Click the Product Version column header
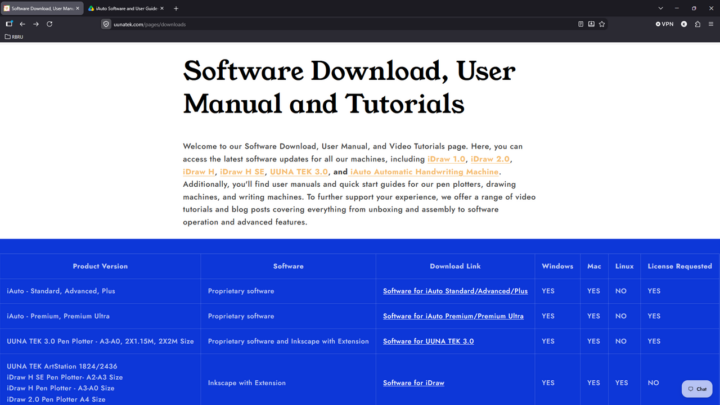The height and width of the screenshot is (405, 720). pos(100,266)
